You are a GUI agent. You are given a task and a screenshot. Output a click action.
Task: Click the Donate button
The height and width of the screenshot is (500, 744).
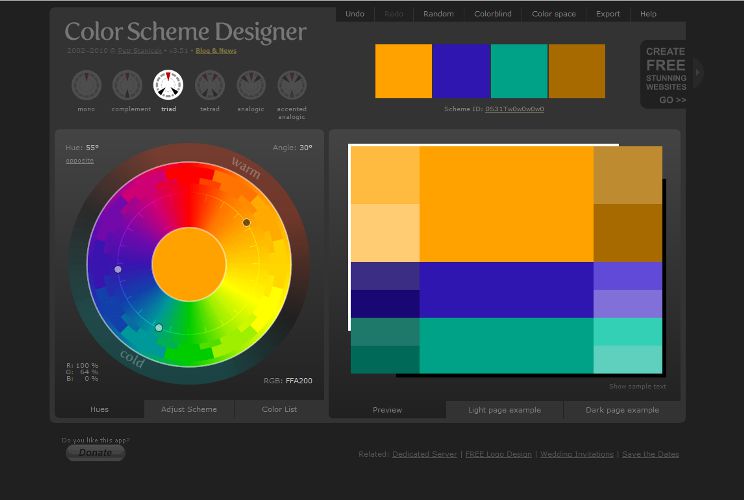pos(95,453)
